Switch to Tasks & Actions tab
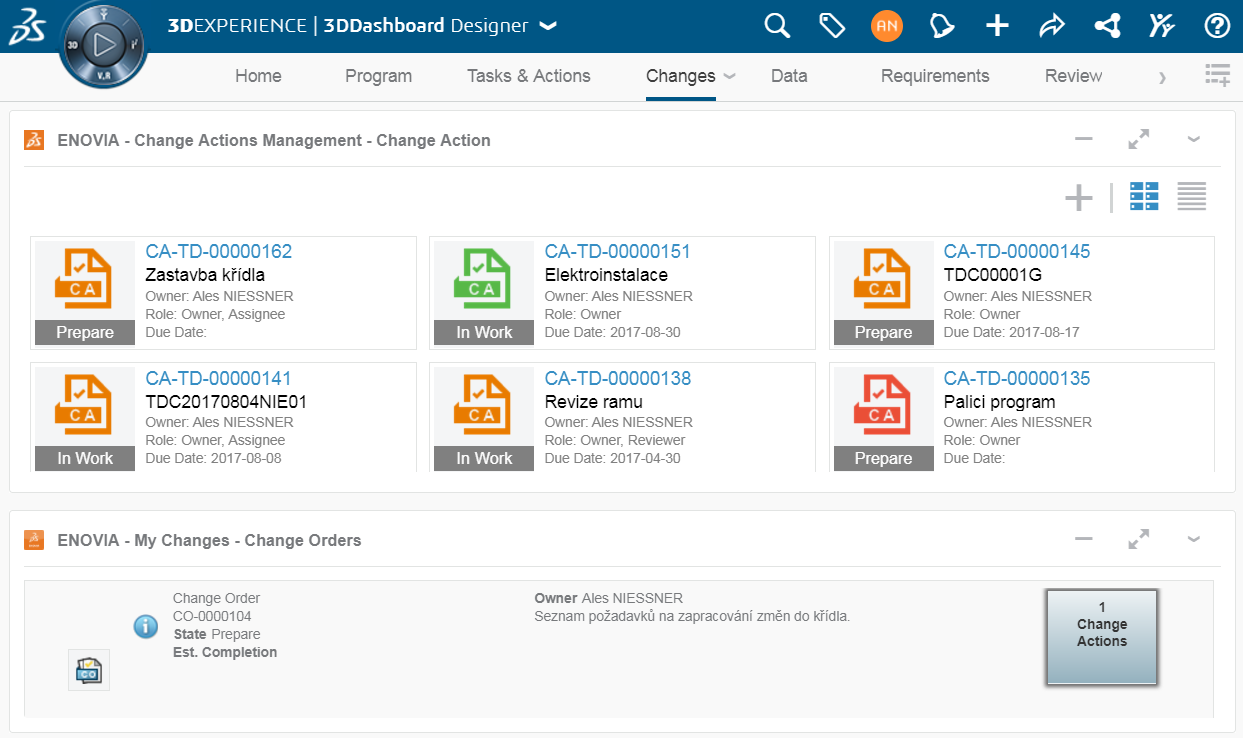Screen dimensions: 1243x738 529,76
